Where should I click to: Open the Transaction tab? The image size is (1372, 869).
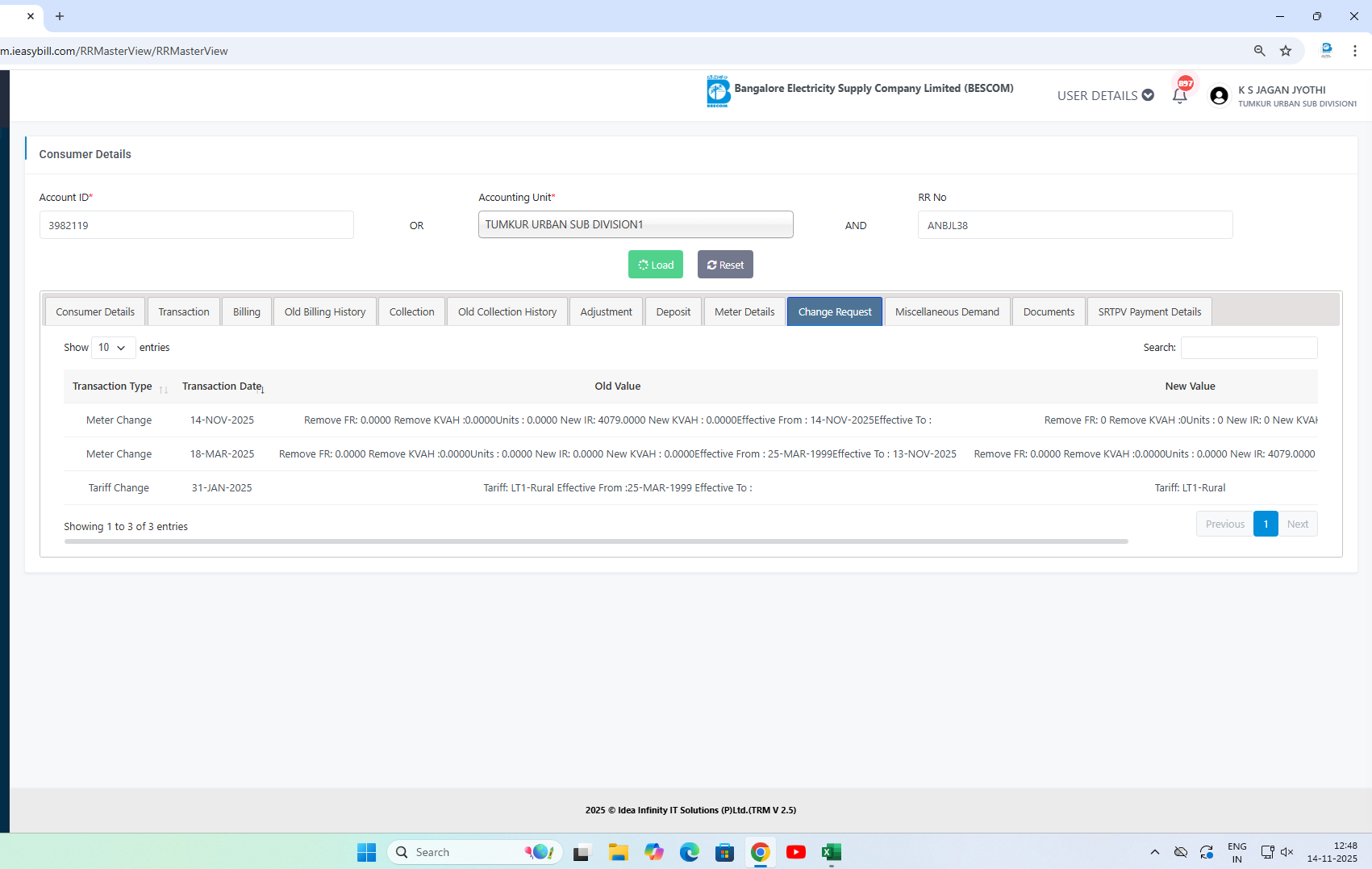184,312
